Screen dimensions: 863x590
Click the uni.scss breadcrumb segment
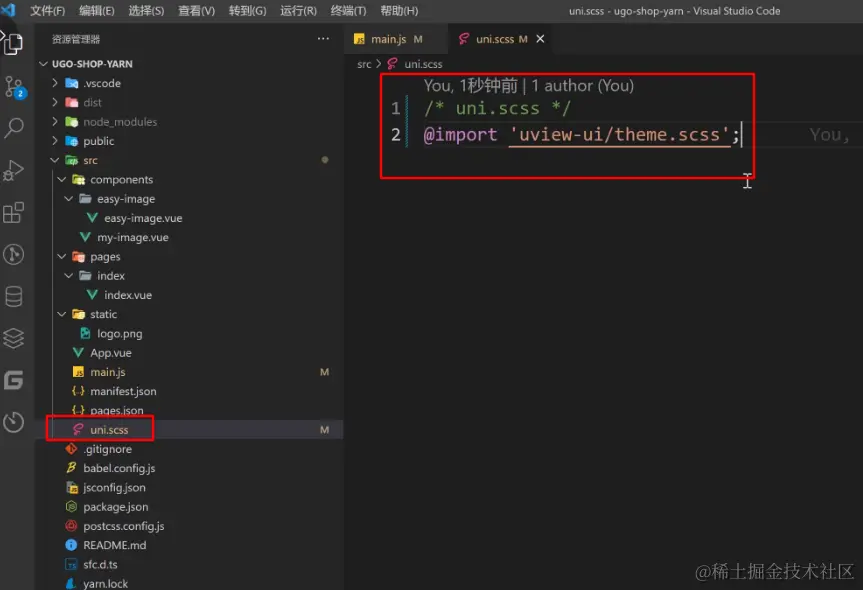[x=423, y=64]
